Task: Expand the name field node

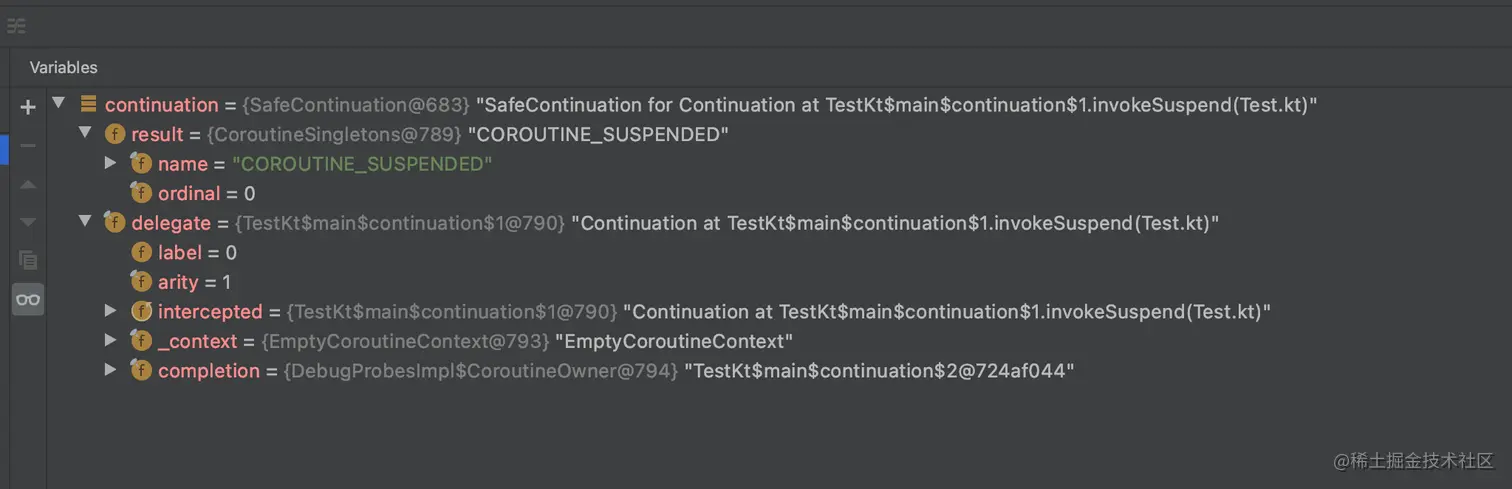Action: coord(111,163)
